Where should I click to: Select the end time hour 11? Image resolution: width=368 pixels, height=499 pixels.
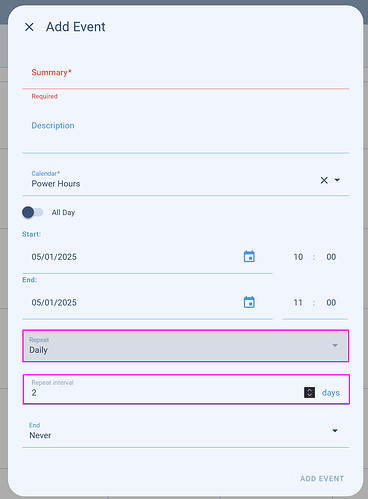coord(298,302)
